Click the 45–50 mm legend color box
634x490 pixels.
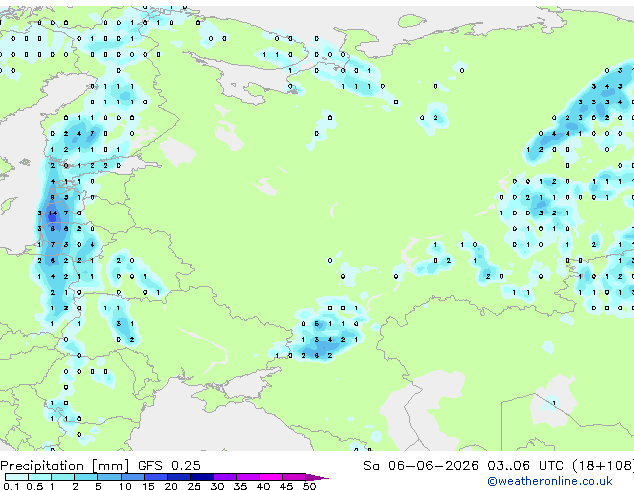pos(294,477)
